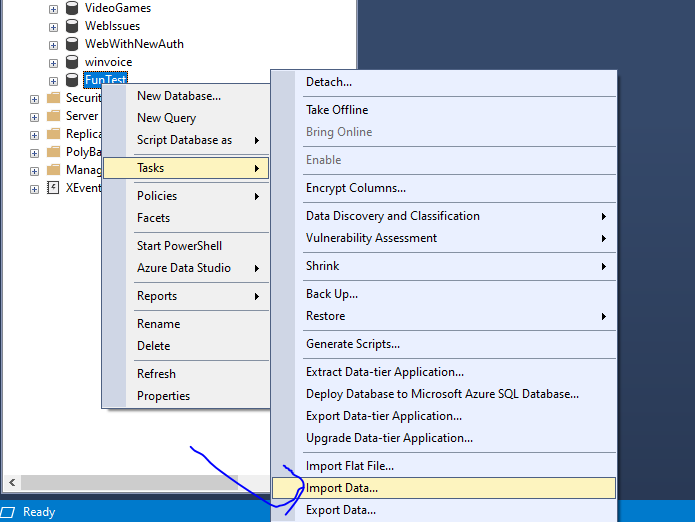Click the Server Objects folder icon
The image size is (695, 522).
point(53,116)
